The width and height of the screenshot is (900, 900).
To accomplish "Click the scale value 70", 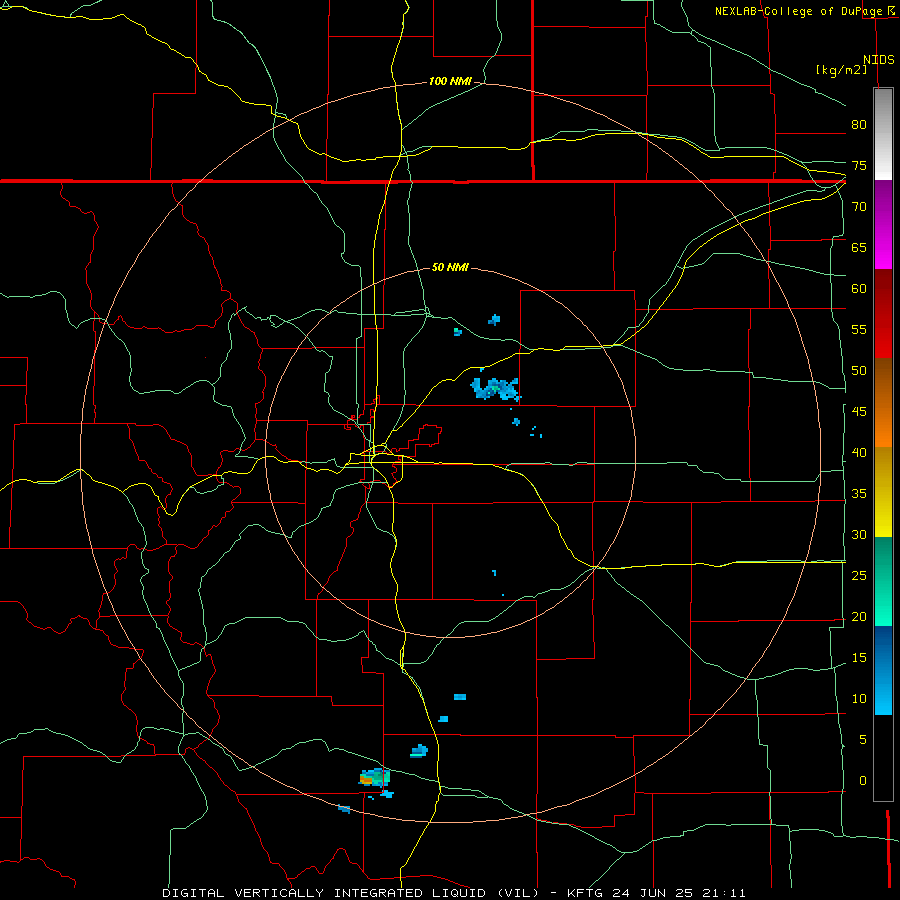I will [x=859, y=207].
